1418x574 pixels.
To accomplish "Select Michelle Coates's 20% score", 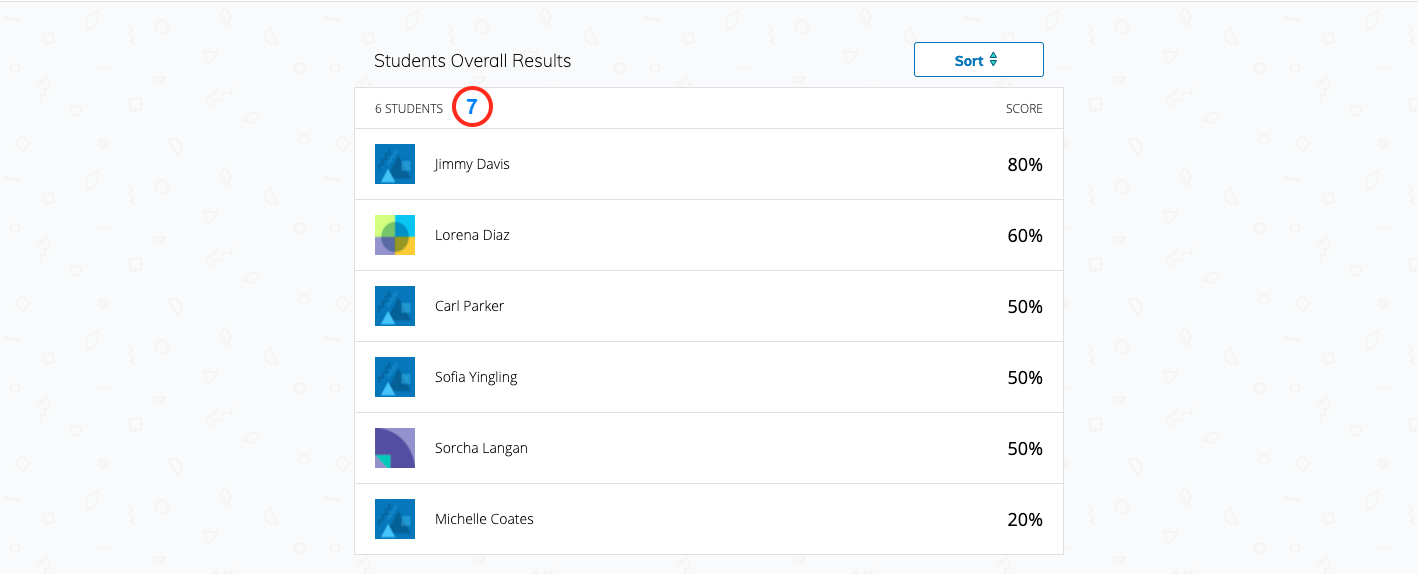I will click(1024, 520).
